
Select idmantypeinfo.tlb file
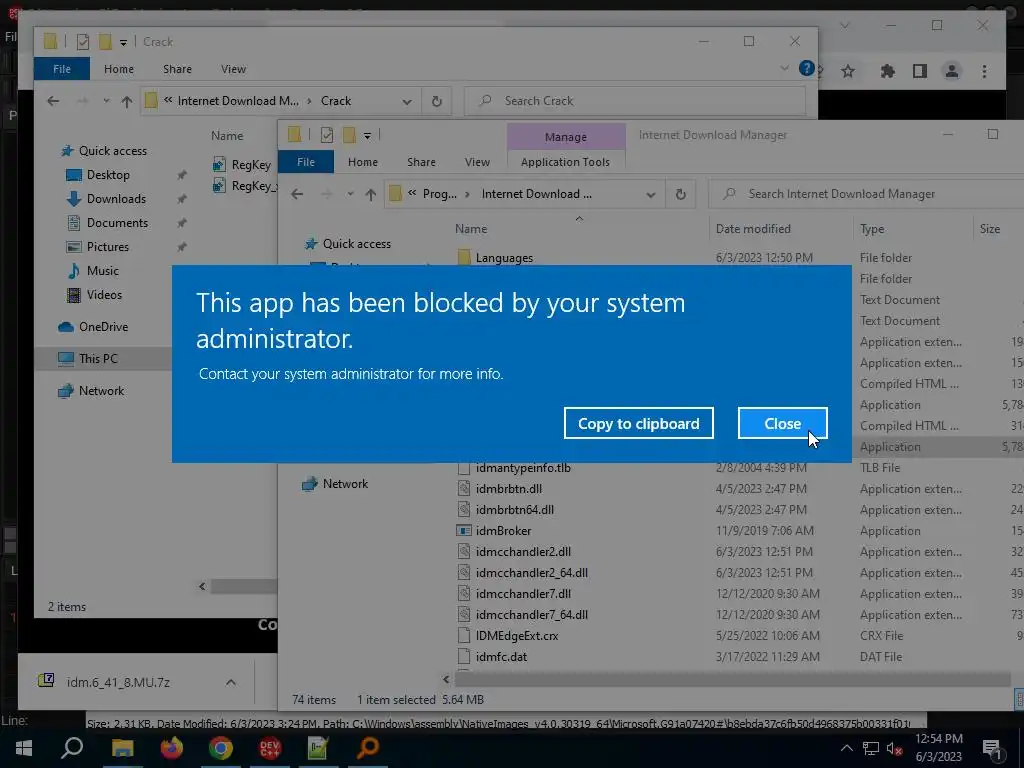point(523,468)
